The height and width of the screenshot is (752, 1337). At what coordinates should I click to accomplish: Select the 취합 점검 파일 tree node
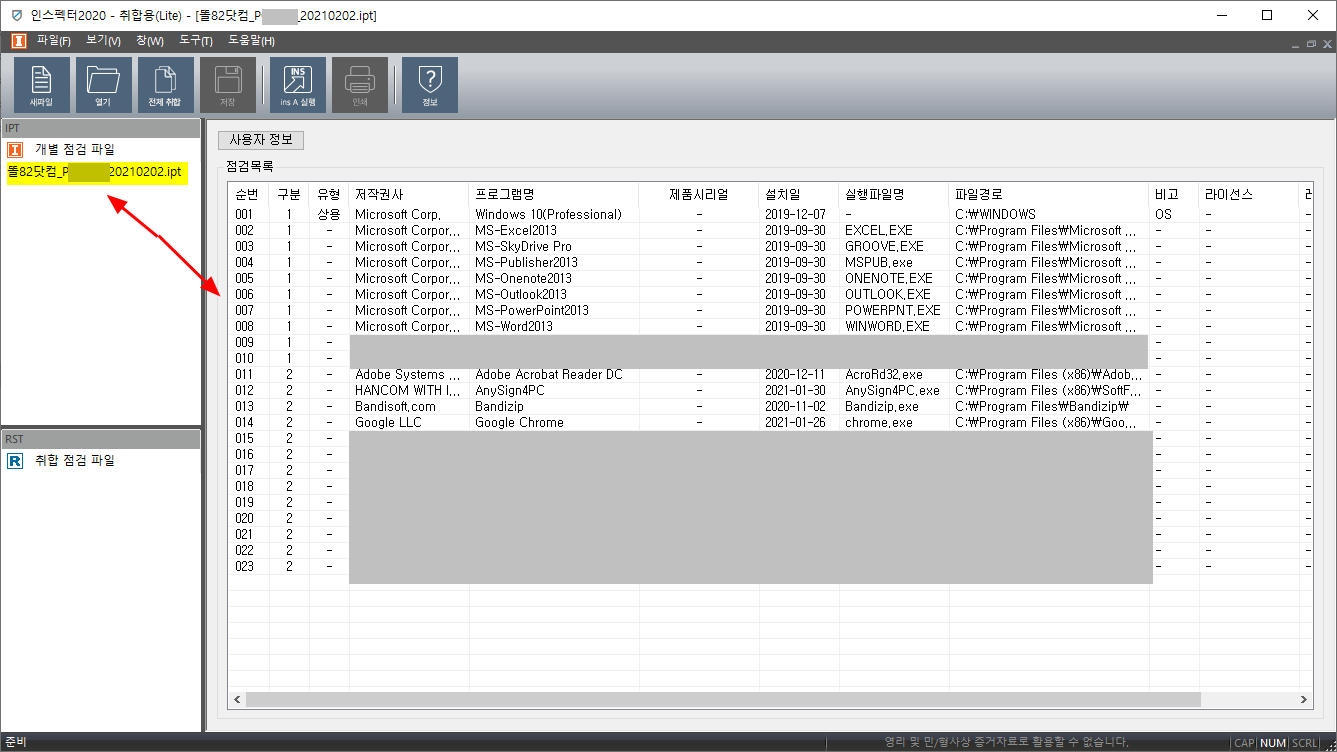point(75,460)
